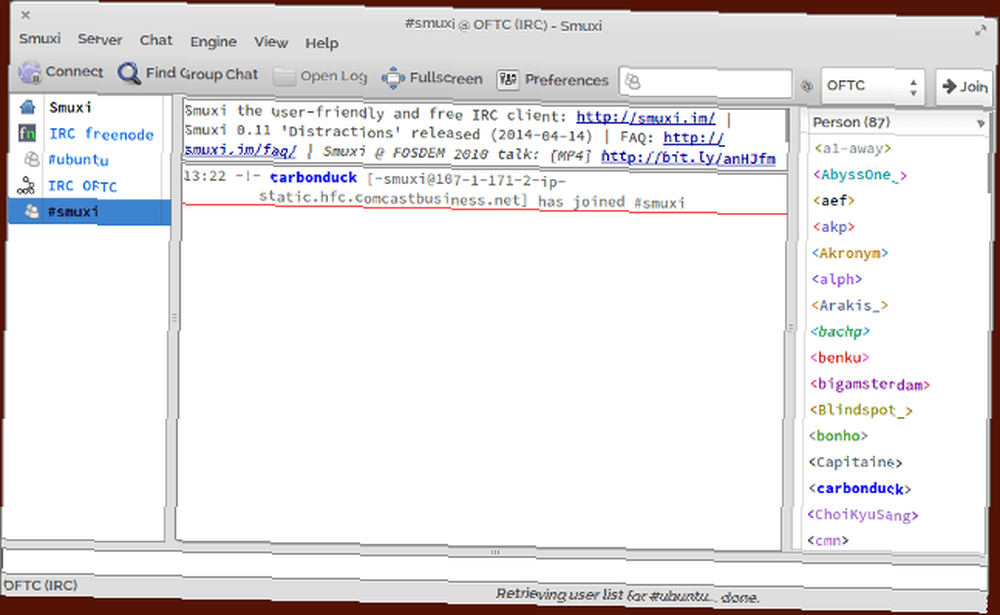The width and height of the screenshot is (1000, 615).
Task: Open the Help menu
Action: point(321,43)
